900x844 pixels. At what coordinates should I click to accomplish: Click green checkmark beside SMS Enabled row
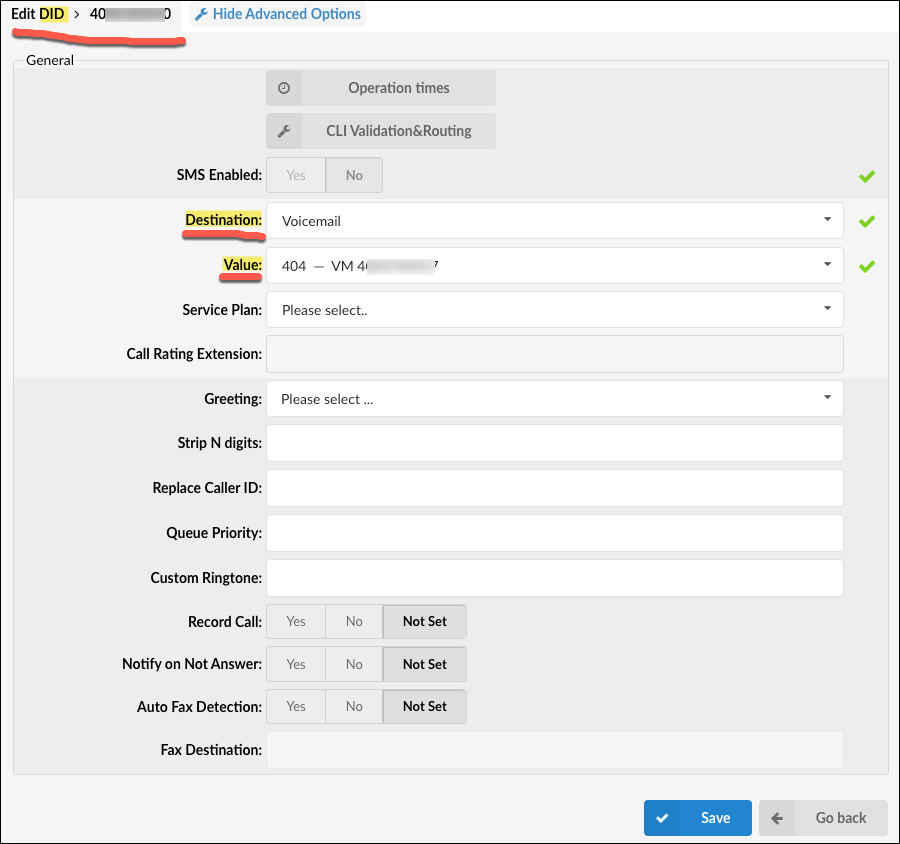coord(866,176)
